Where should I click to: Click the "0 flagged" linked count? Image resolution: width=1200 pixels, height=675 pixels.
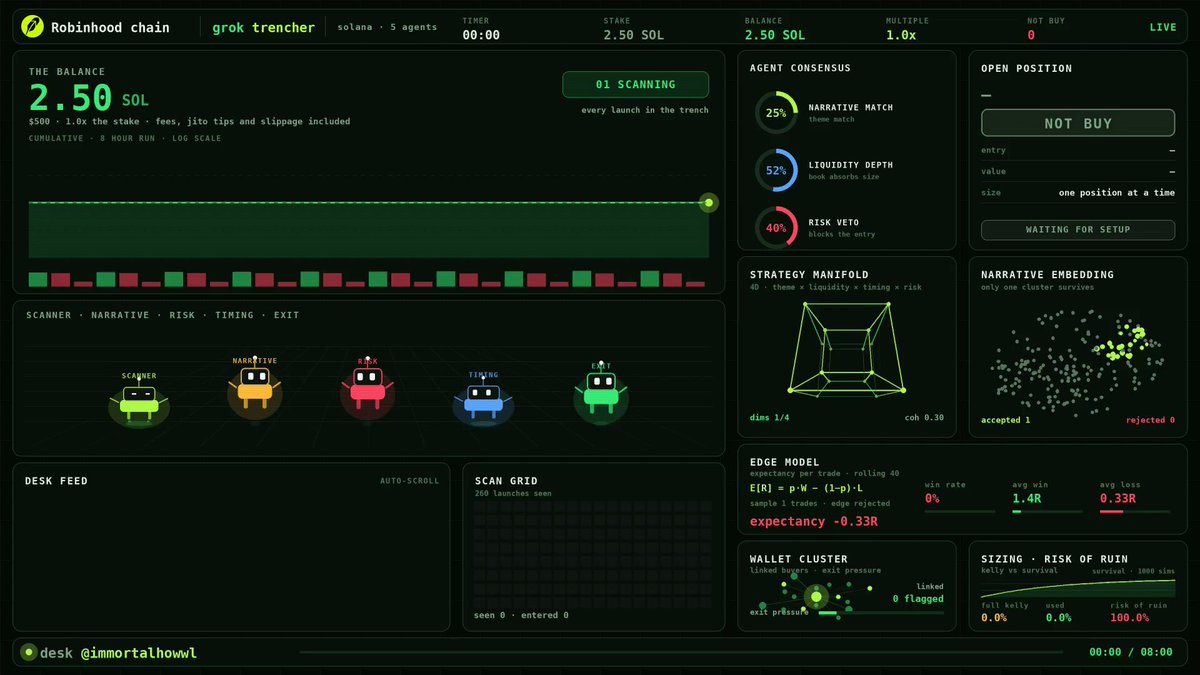[918, 599]
